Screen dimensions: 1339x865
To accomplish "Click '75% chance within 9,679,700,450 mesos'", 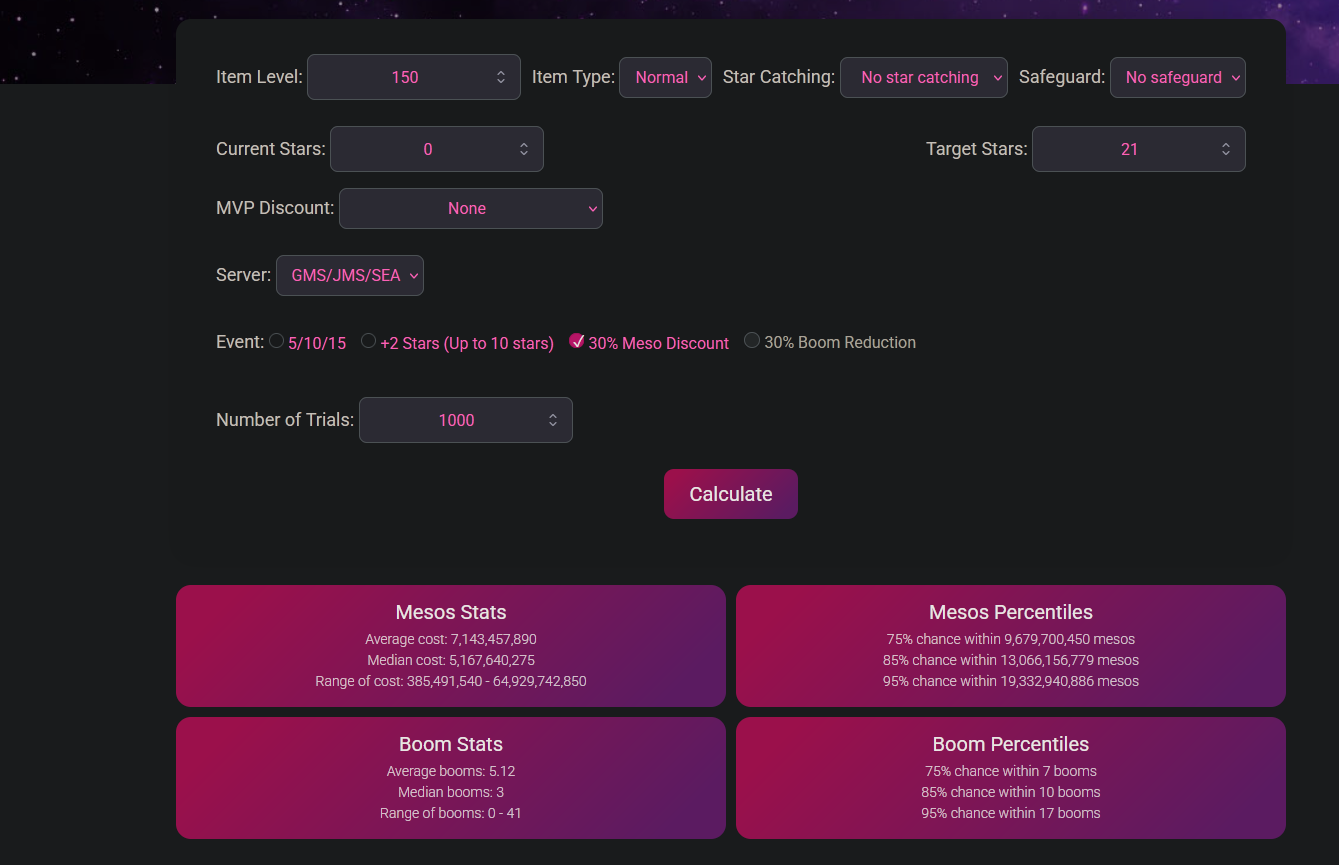I will (1011, 639).
